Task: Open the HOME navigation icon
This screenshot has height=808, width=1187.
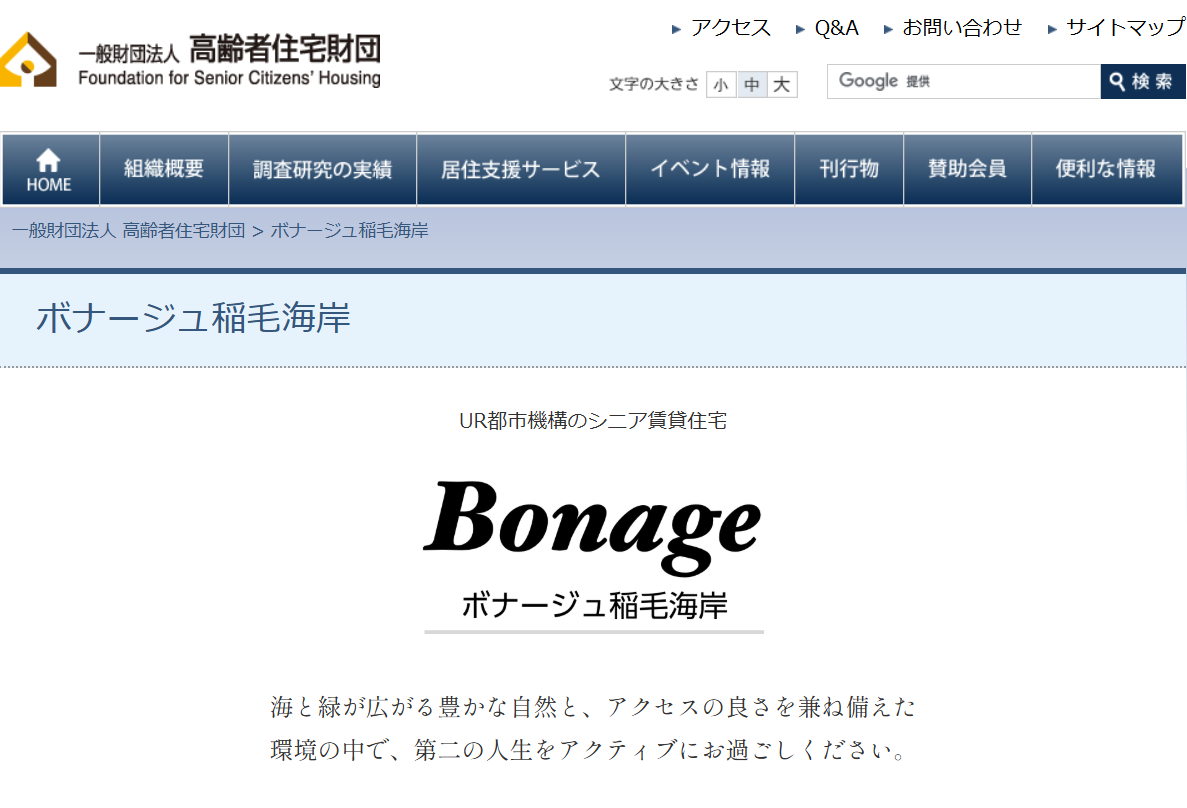Action: [x=49, y=170]
